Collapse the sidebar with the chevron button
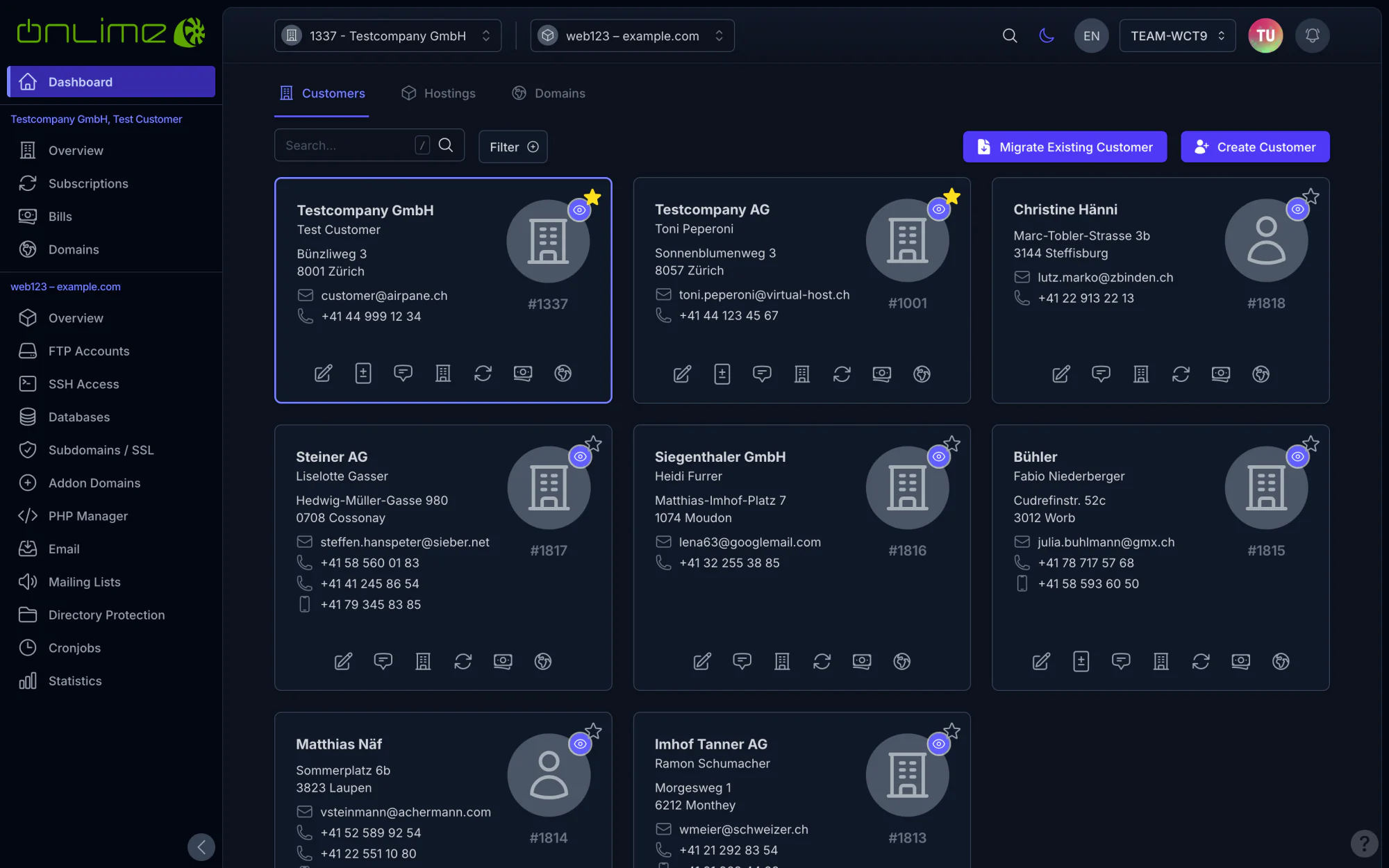The width and height of the screenshot is (1389, 868). (201, 846)
